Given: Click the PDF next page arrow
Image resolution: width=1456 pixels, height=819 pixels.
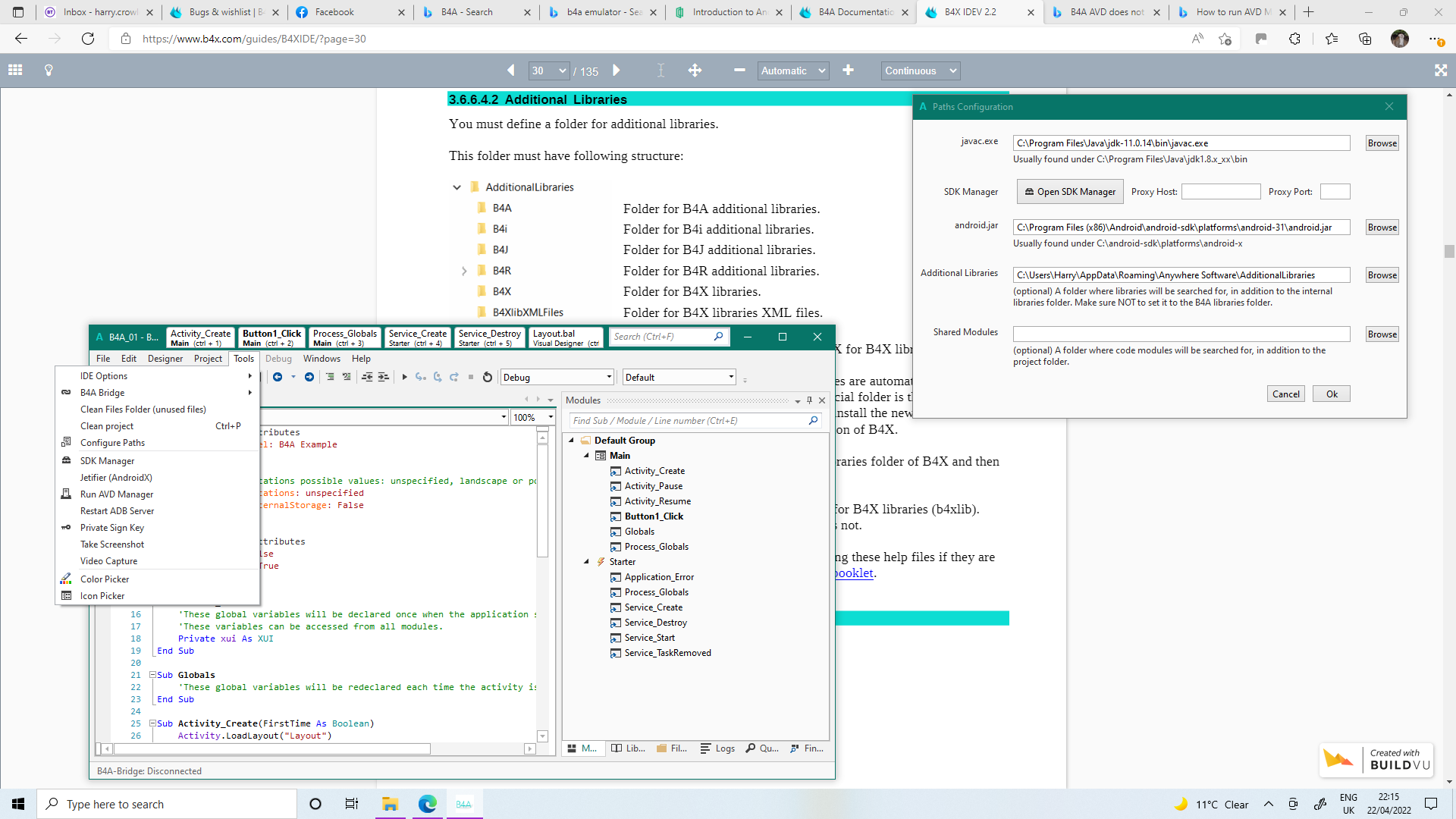Looking at the screenshot, I should tap(617, 71).
